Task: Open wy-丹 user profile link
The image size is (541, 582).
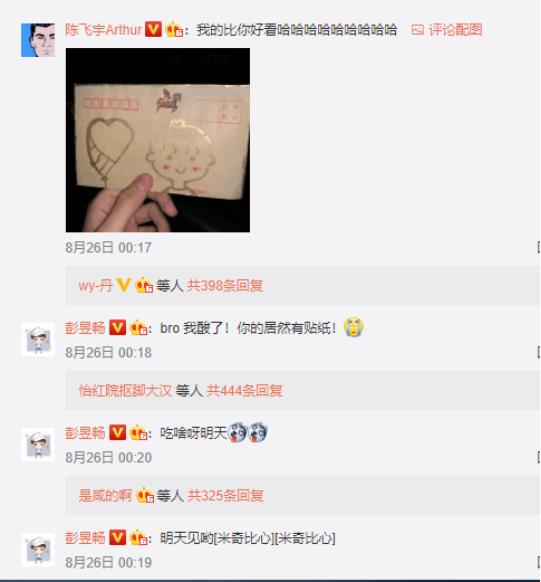Action: coord(95,285)
